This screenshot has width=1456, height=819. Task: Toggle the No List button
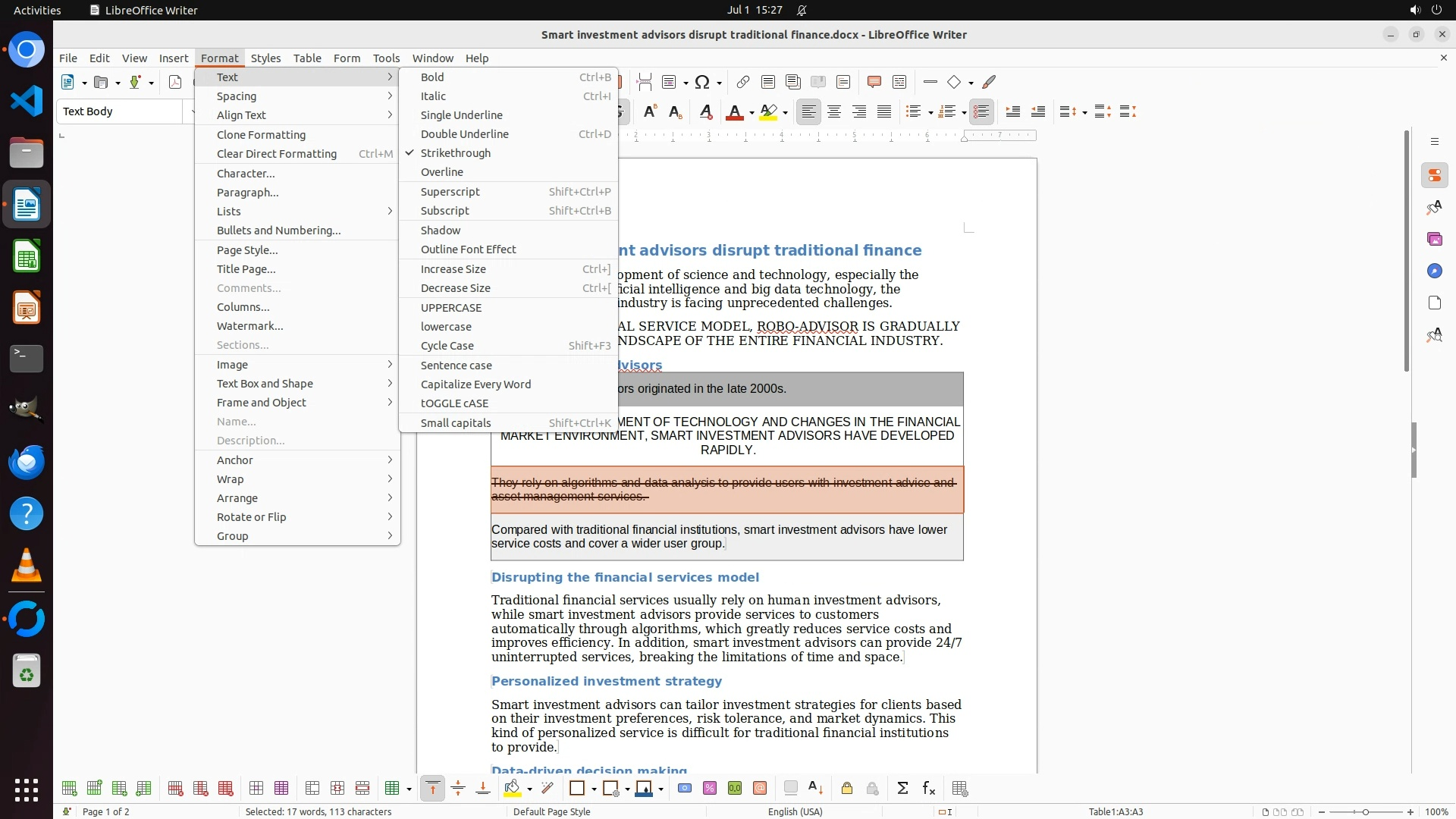click(981, 112)
